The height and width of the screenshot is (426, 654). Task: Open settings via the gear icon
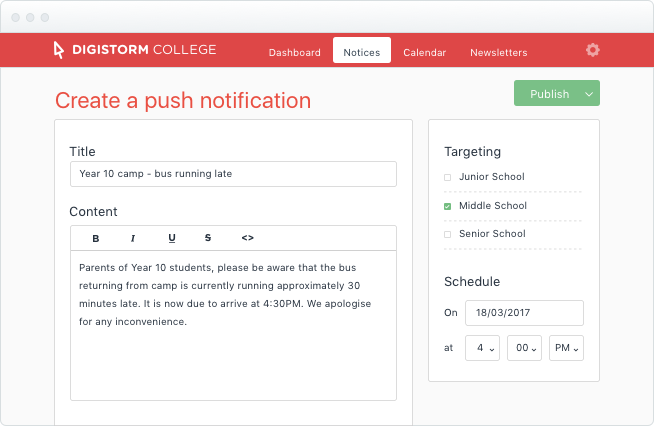coord(593,50)
